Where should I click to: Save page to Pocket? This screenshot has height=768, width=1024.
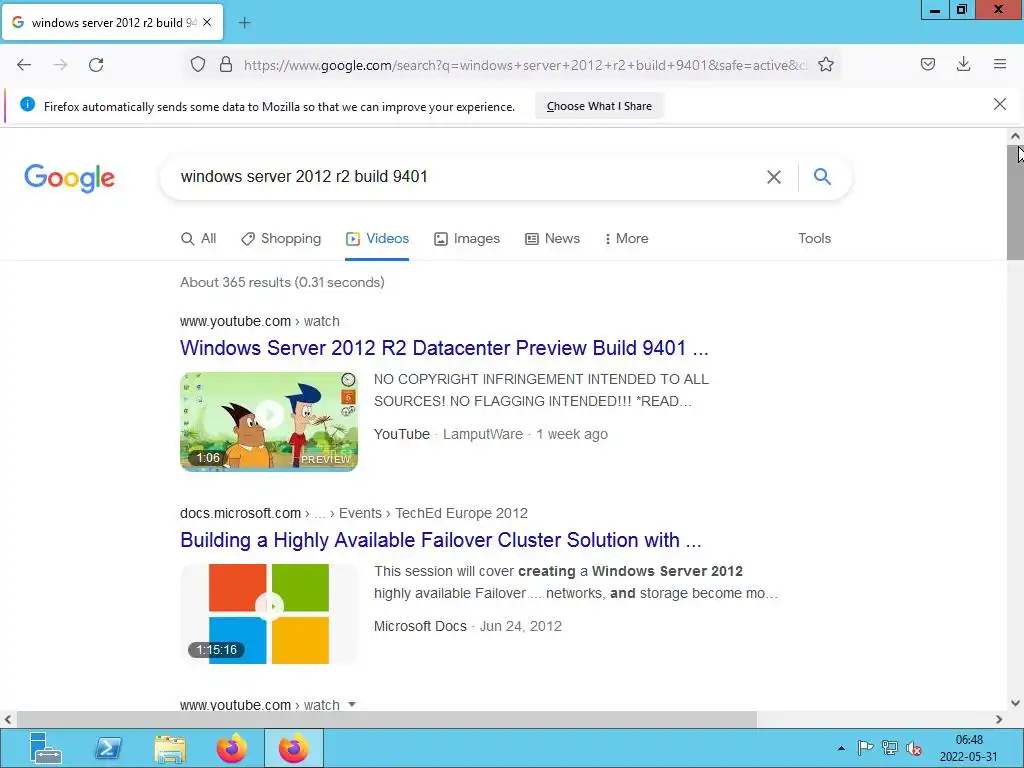click(927, 64)
